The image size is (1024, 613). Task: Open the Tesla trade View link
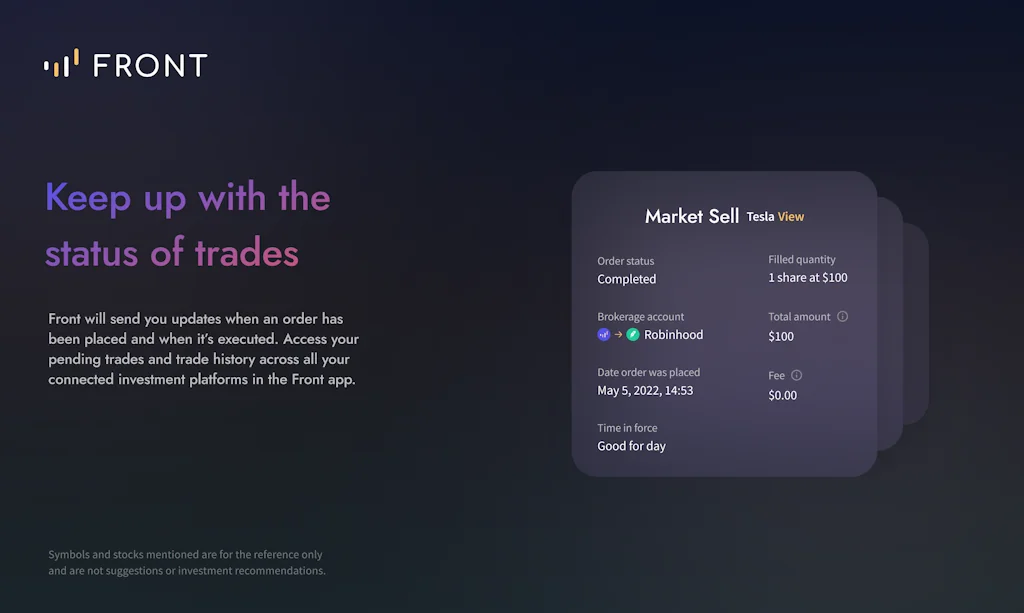tap(790, 216)
